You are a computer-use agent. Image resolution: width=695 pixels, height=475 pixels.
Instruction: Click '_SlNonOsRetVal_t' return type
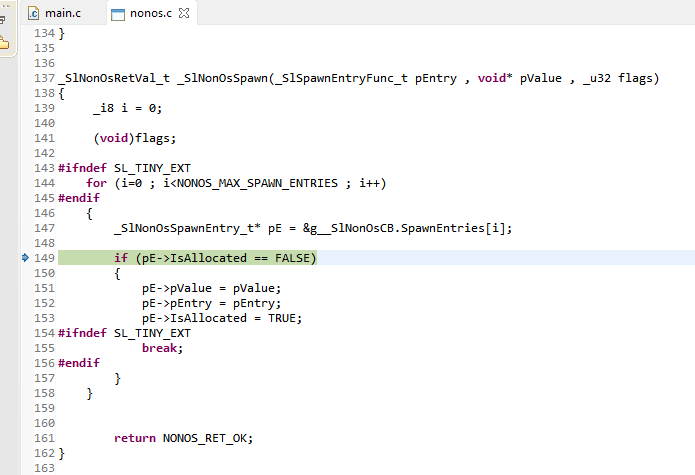[x=114, y=78]
